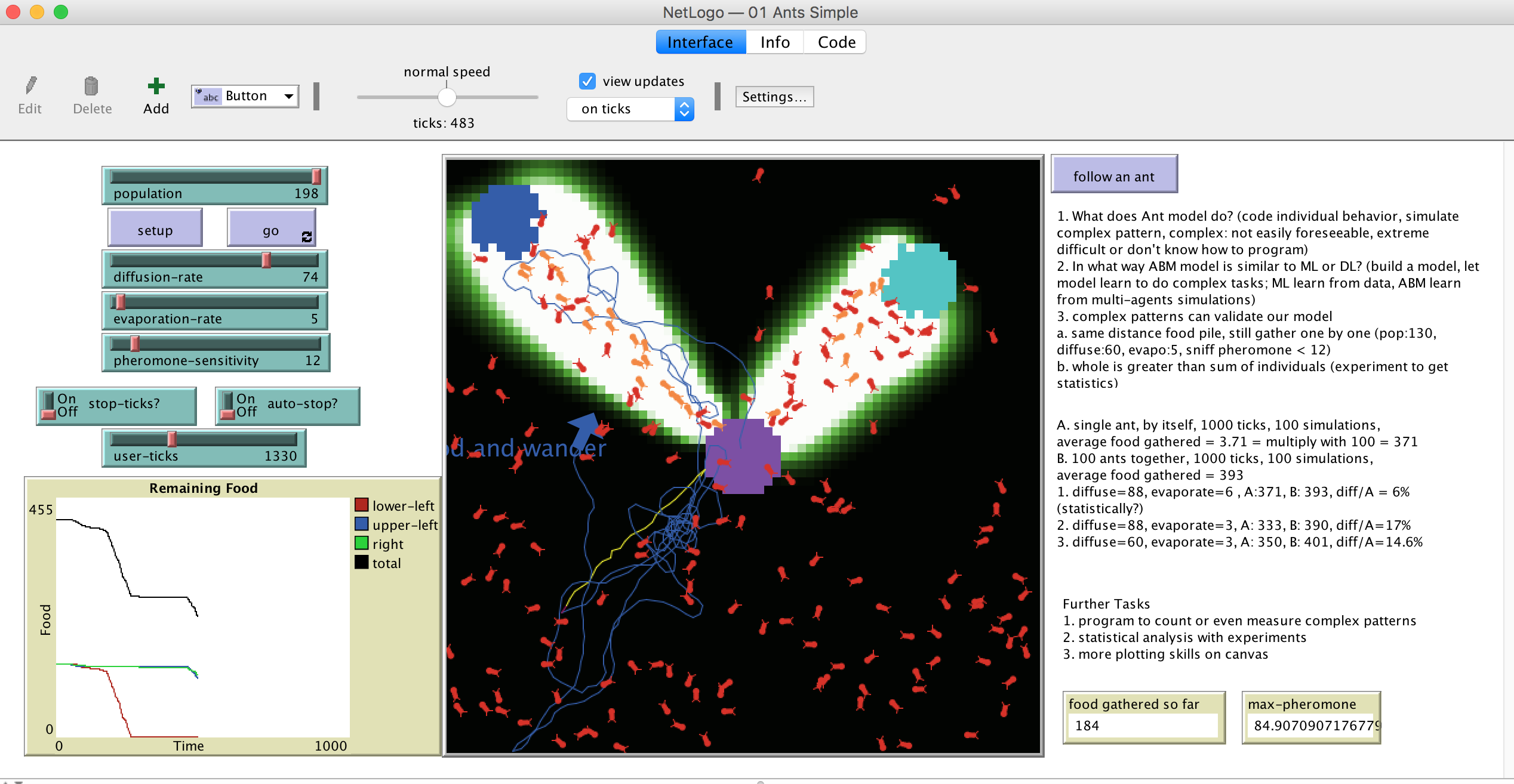Open the Code tab
Screen dimensions: 1514x784
tap(836, 42)
